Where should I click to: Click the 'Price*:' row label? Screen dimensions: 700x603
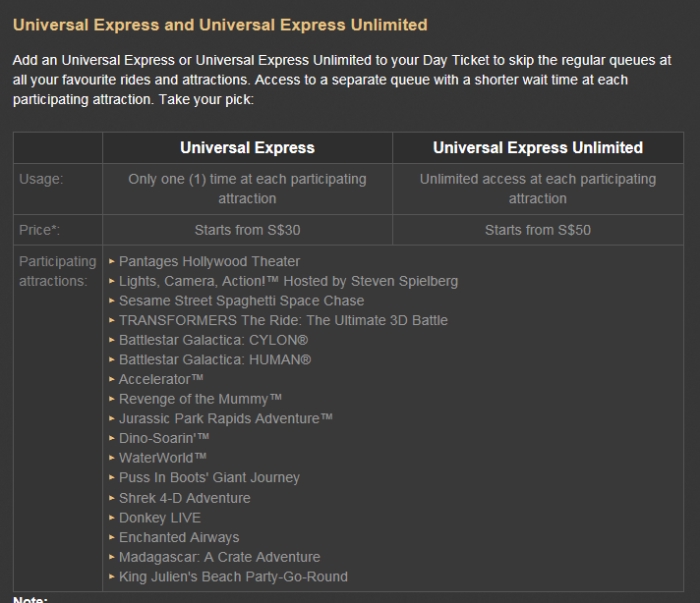pos(39,230)
